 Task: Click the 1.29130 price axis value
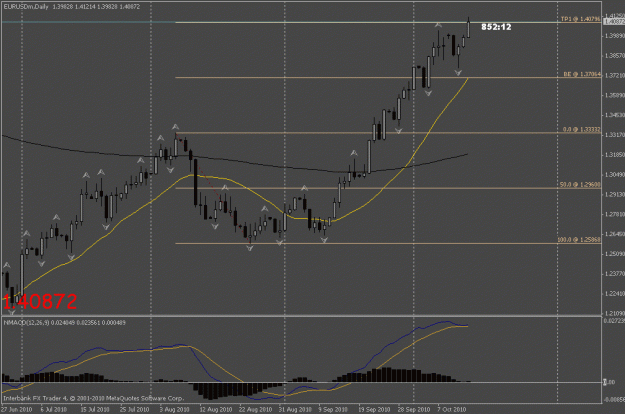pyautogui.click(x=615, y=194)
